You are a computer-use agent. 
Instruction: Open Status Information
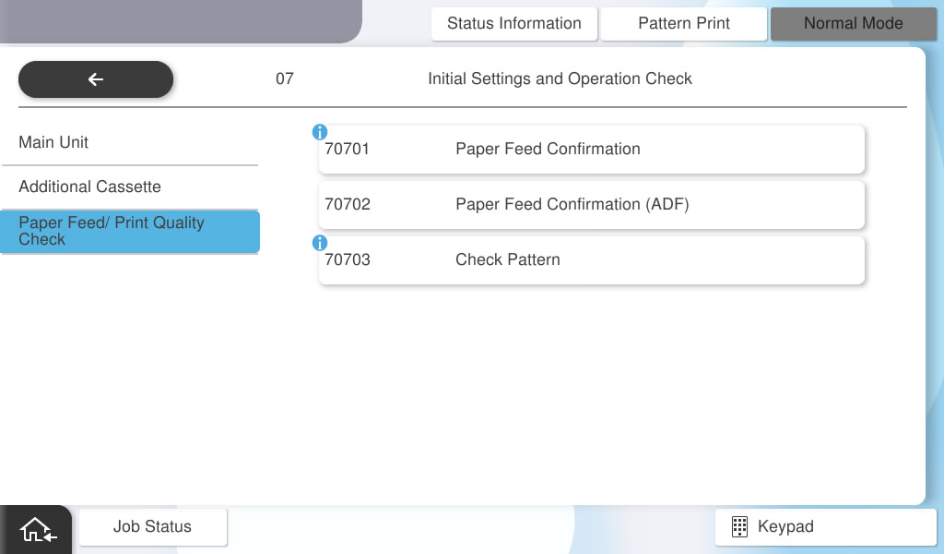click(x=514, y=24)
